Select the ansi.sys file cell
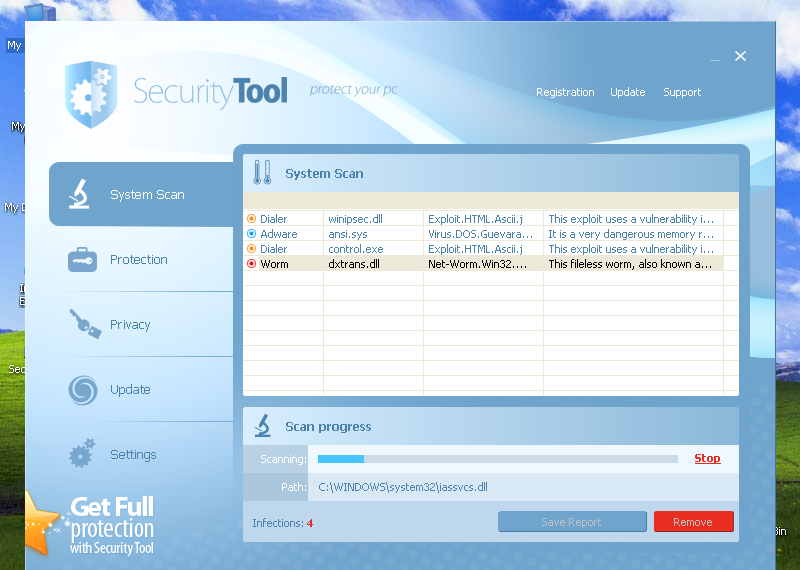This screenshot has width=800, height=570. pyautogui.click(x=373, y=234)
